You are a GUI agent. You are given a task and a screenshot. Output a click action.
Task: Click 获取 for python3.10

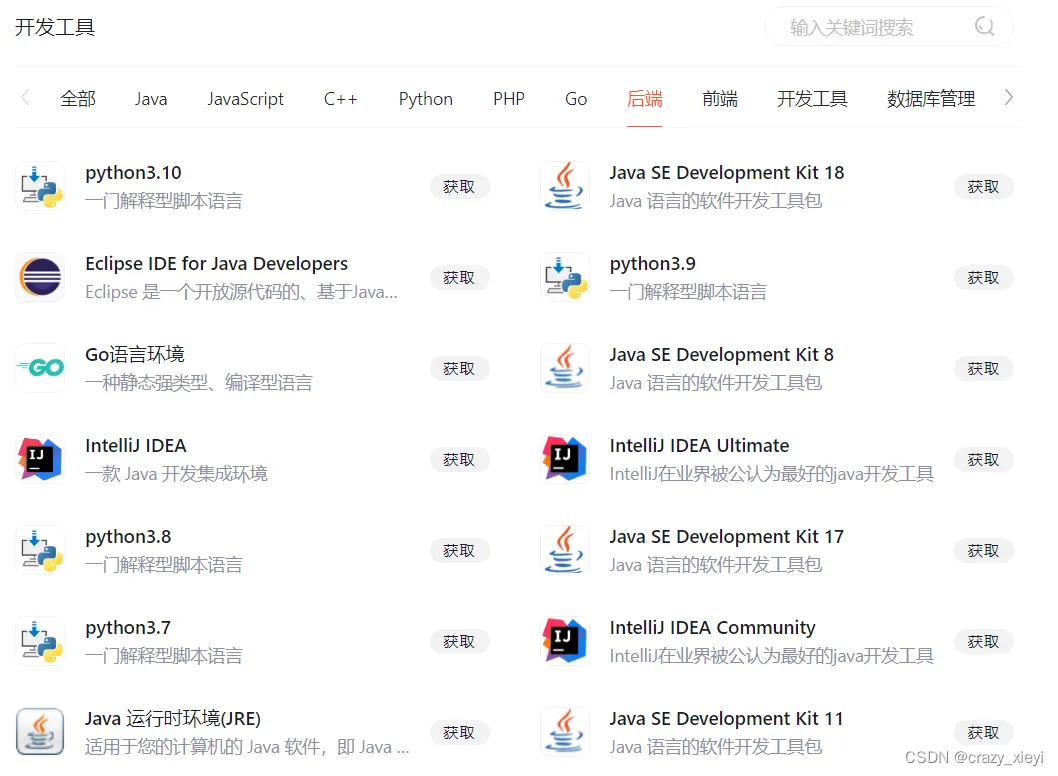460,187
